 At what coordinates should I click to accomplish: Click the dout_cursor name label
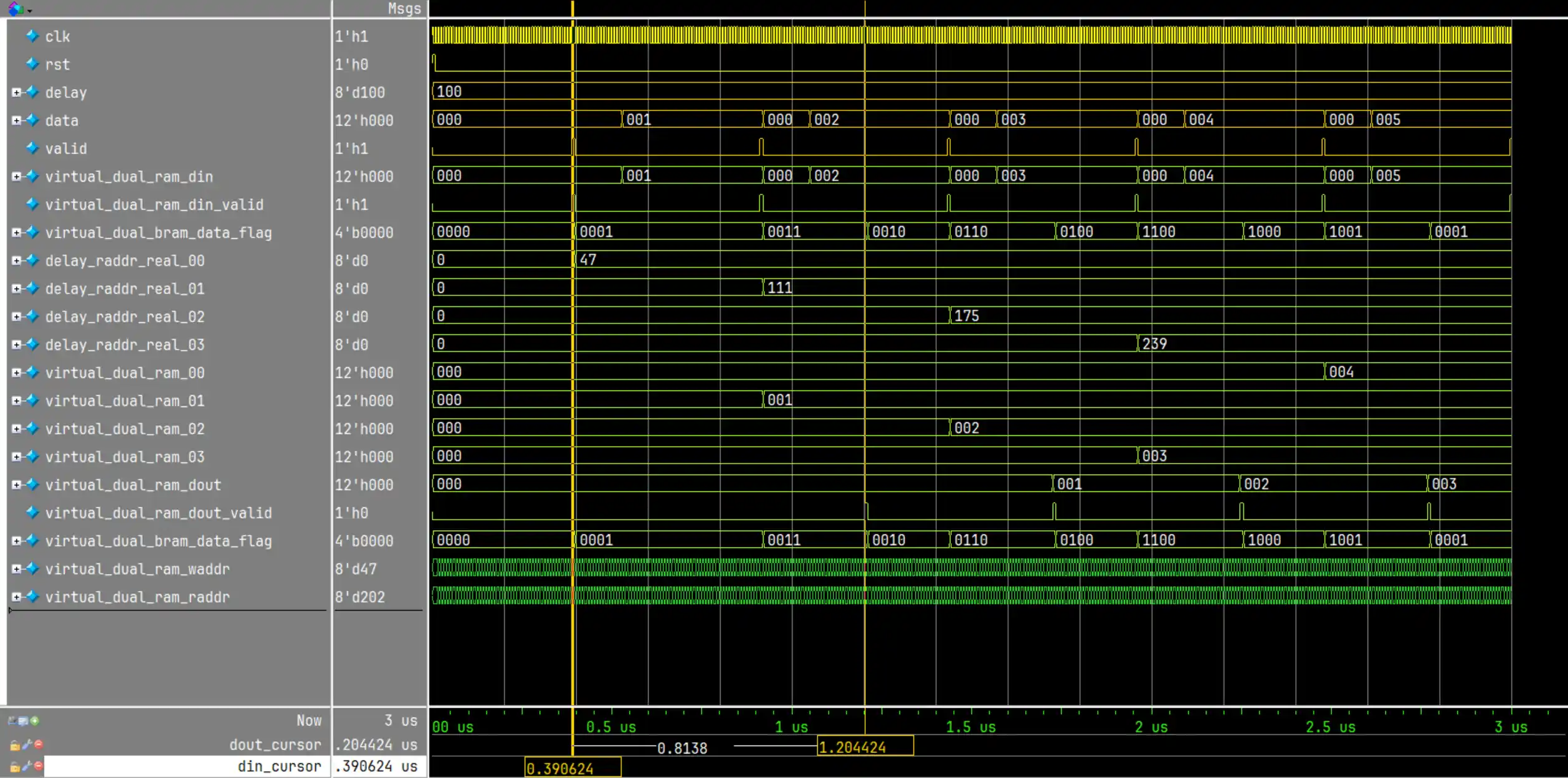tap(275, 744)
